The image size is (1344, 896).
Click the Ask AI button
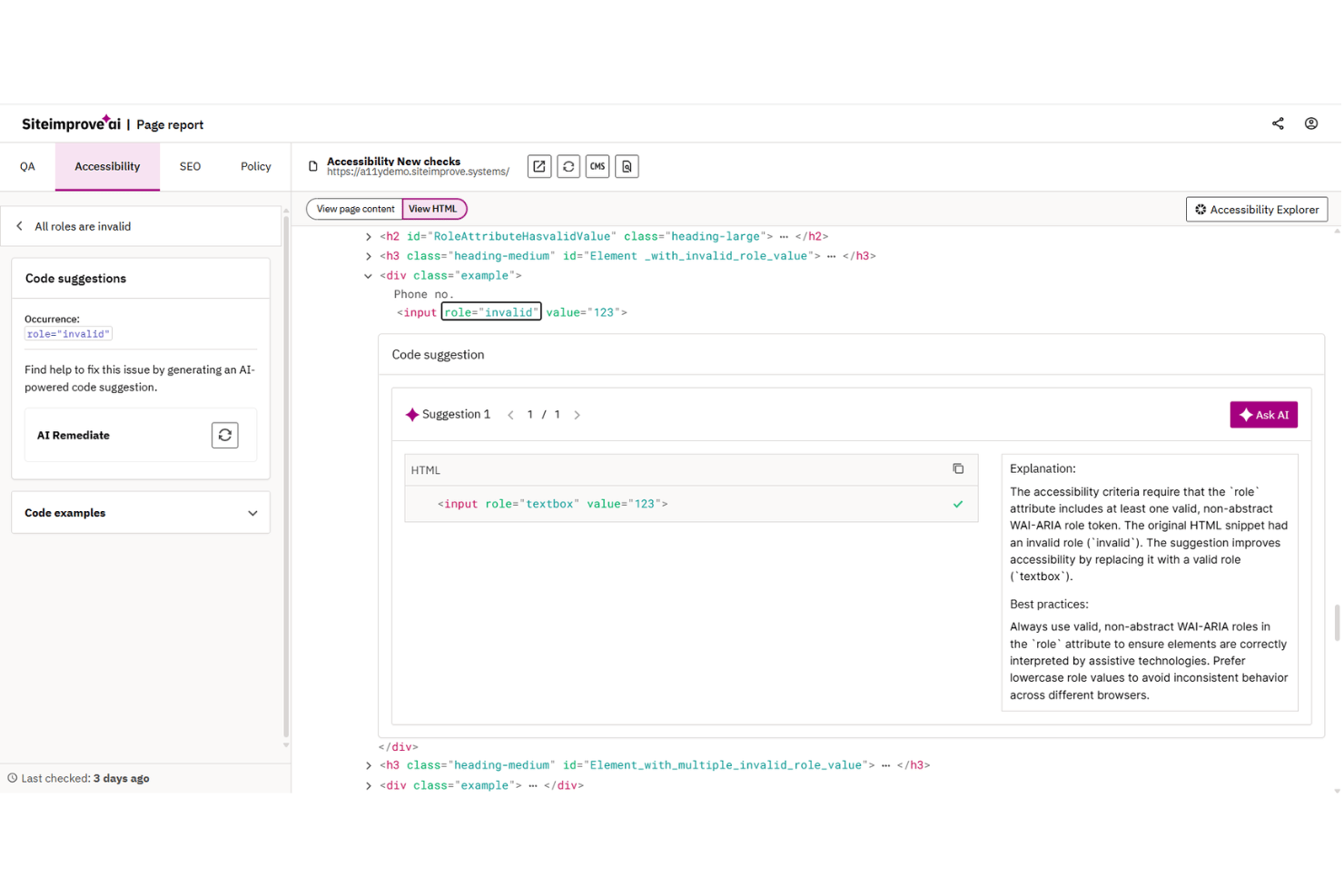(1263, 415)
